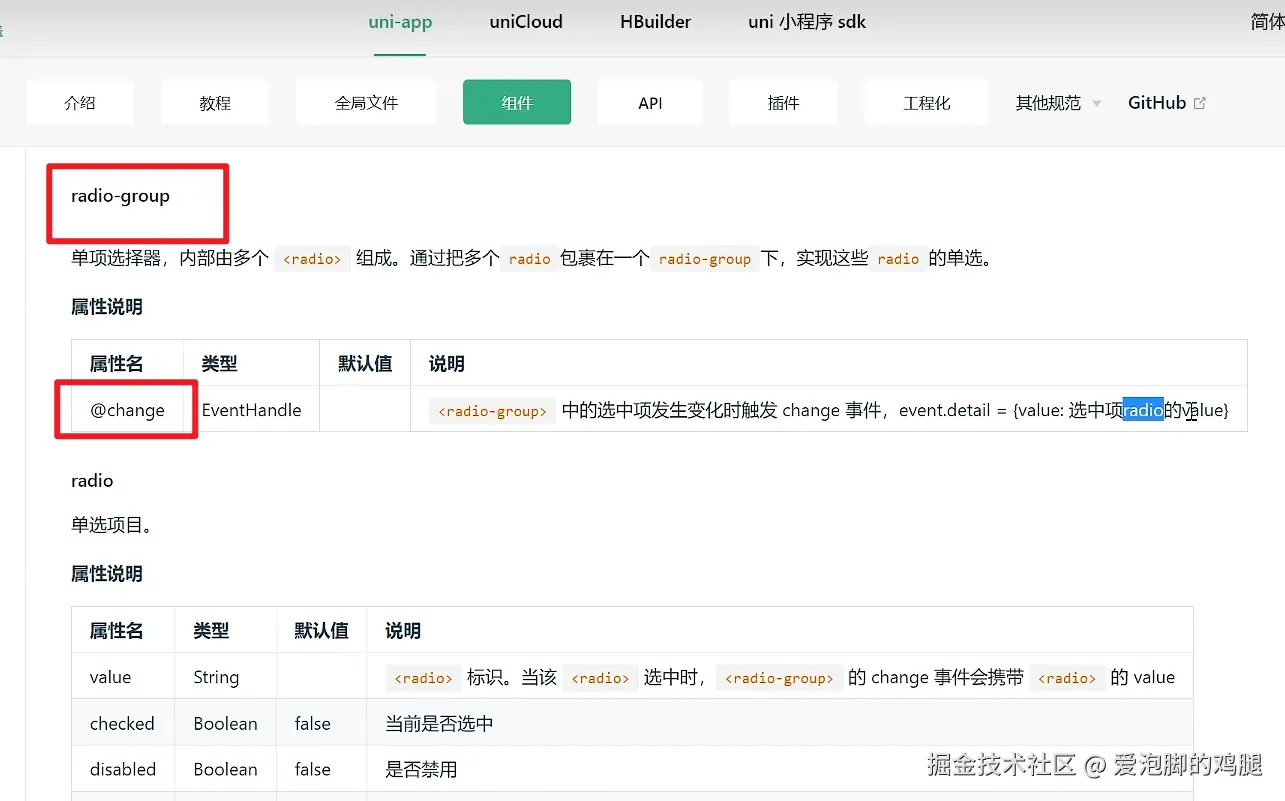Open the 全局文件 section
Screen dimensions: 1285x801
coord(366,102)
